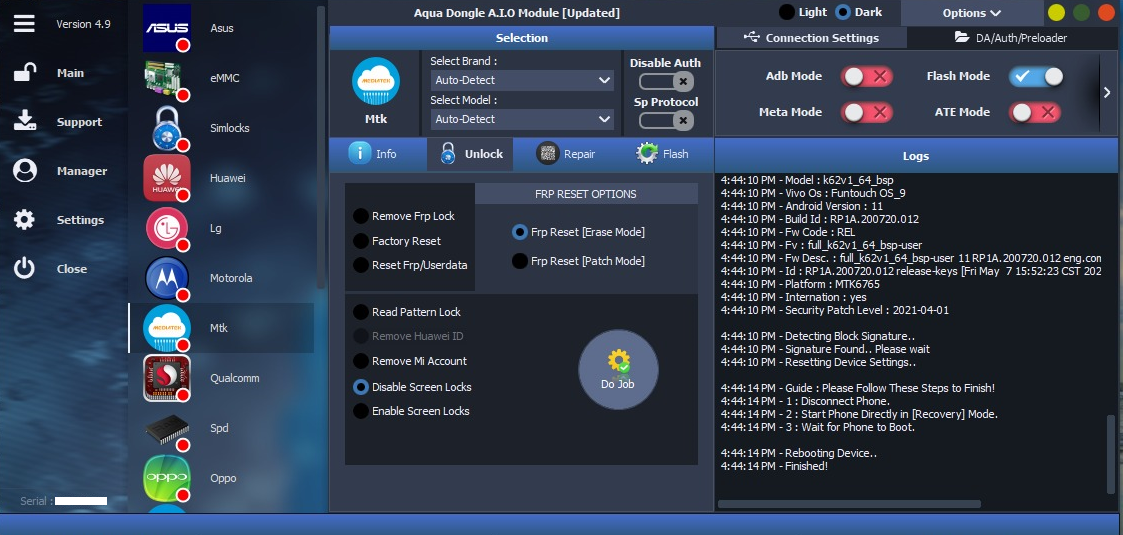Click the Settings gear icon
1123x535 pixels.
[x=24, y=219]
